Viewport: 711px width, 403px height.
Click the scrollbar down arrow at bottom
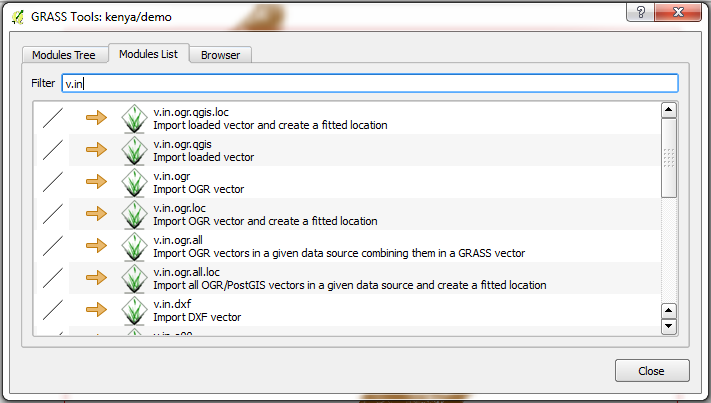(x=669, y=326)
